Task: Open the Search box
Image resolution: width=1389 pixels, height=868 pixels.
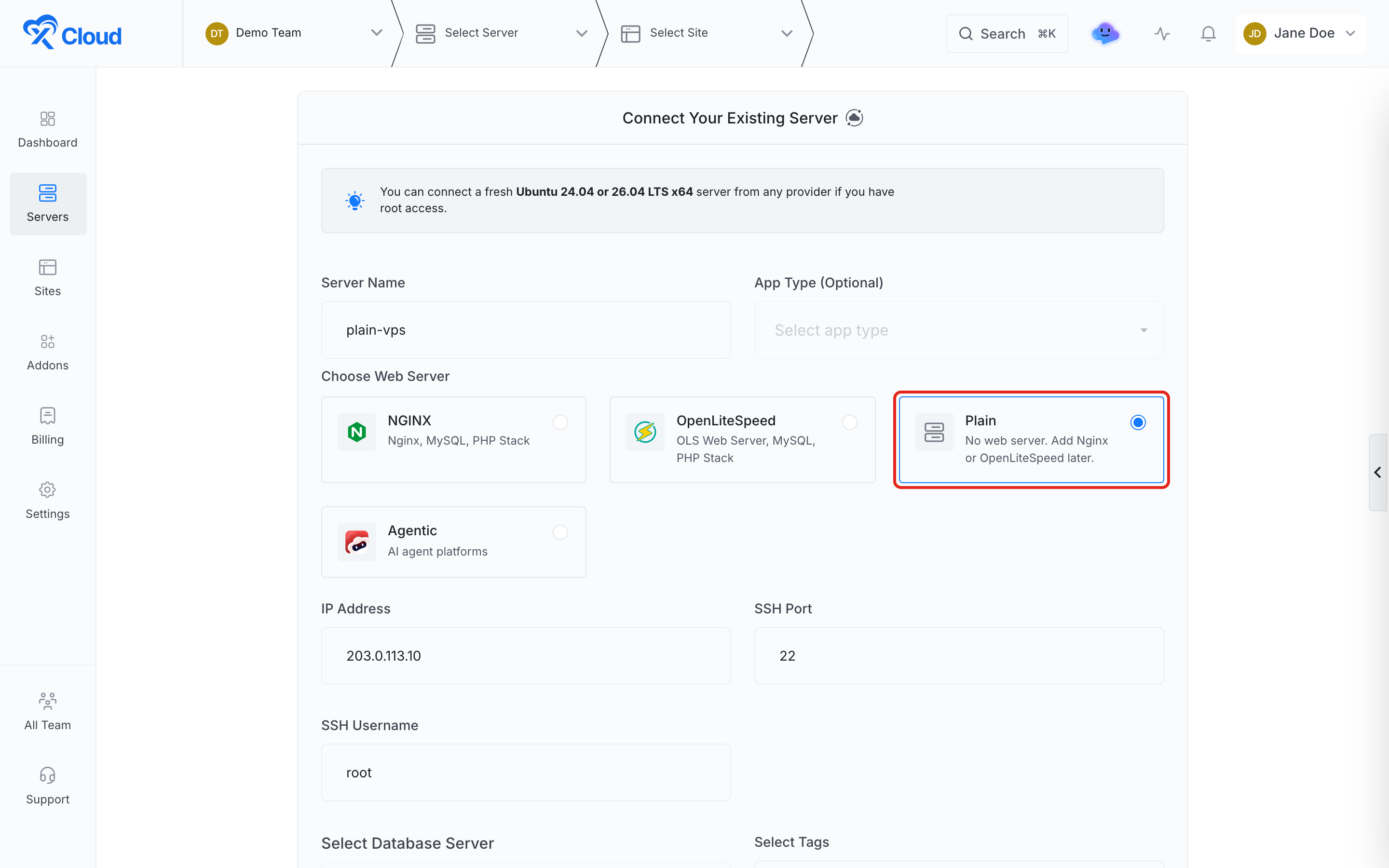Action: tap(1007, 34)
